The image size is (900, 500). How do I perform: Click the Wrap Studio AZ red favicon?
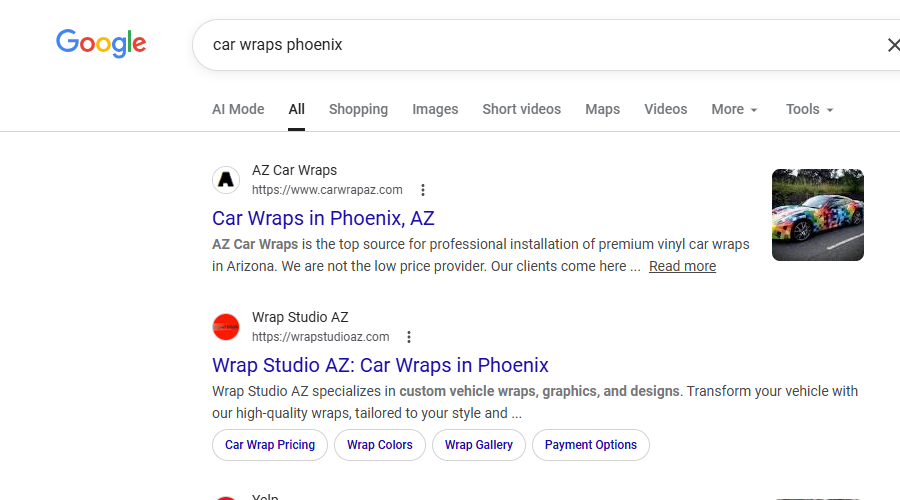click(x=226, y=327)
